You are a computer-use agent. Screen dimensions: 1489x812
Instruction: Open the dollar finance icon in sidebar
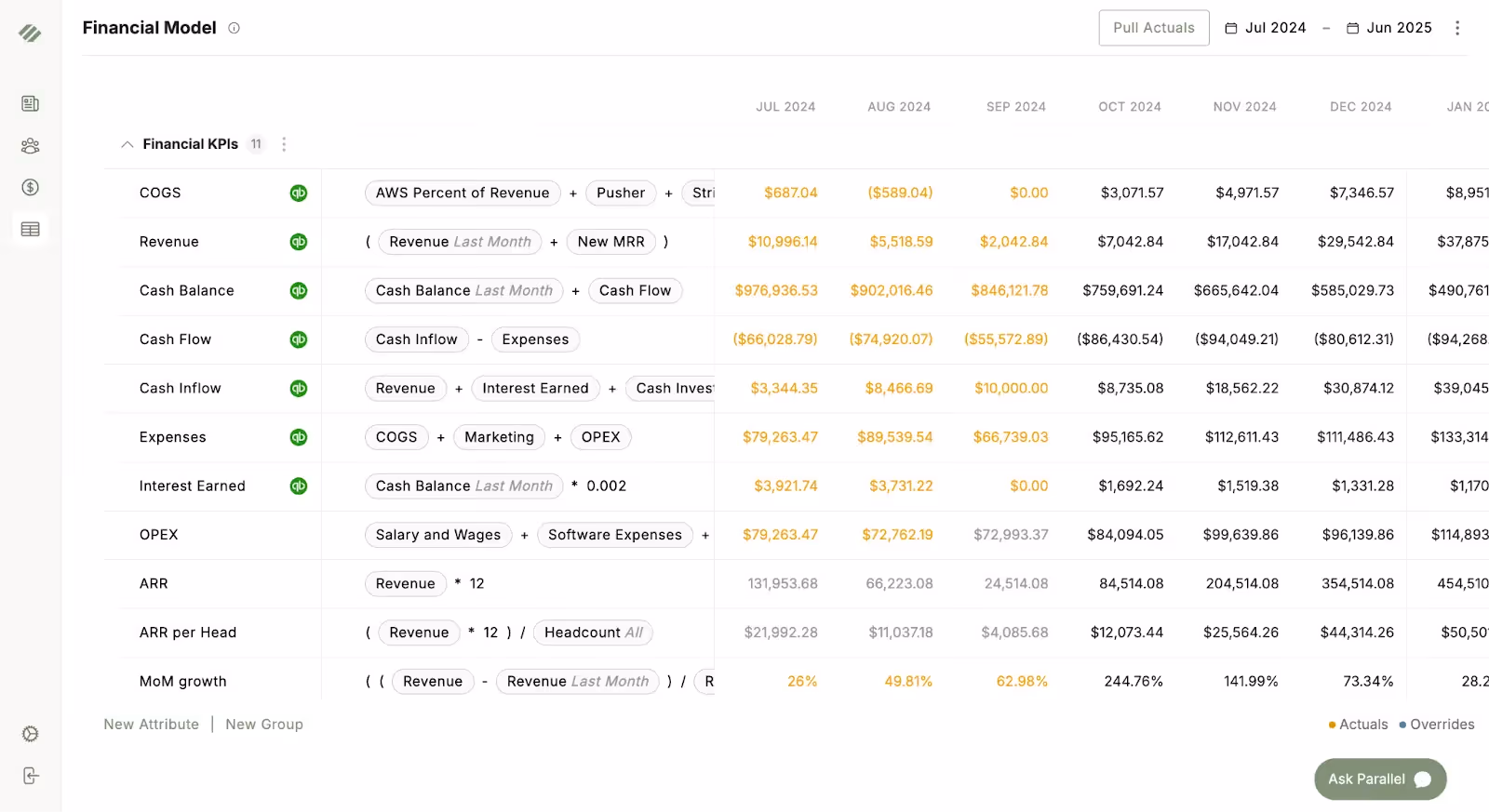(x=30, y=187)
